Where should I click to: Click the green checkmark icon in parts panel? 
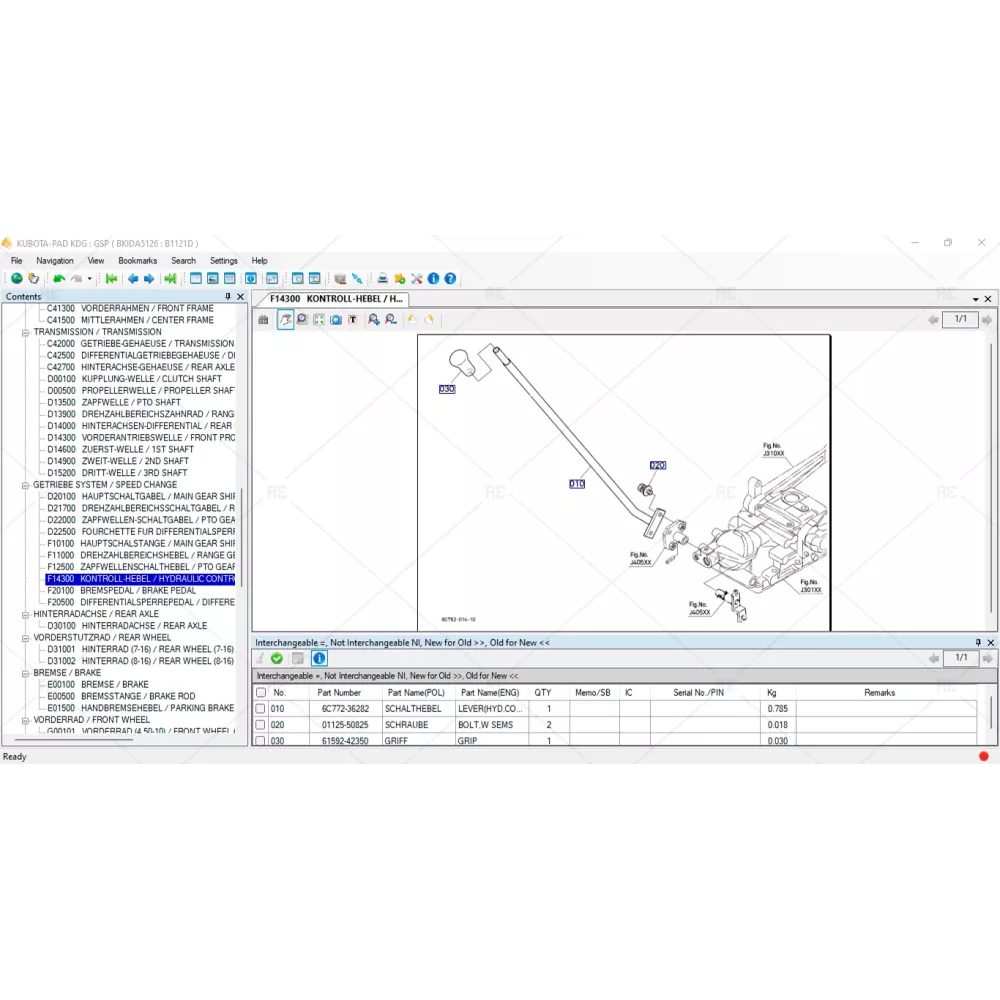[x=277, y=658]
